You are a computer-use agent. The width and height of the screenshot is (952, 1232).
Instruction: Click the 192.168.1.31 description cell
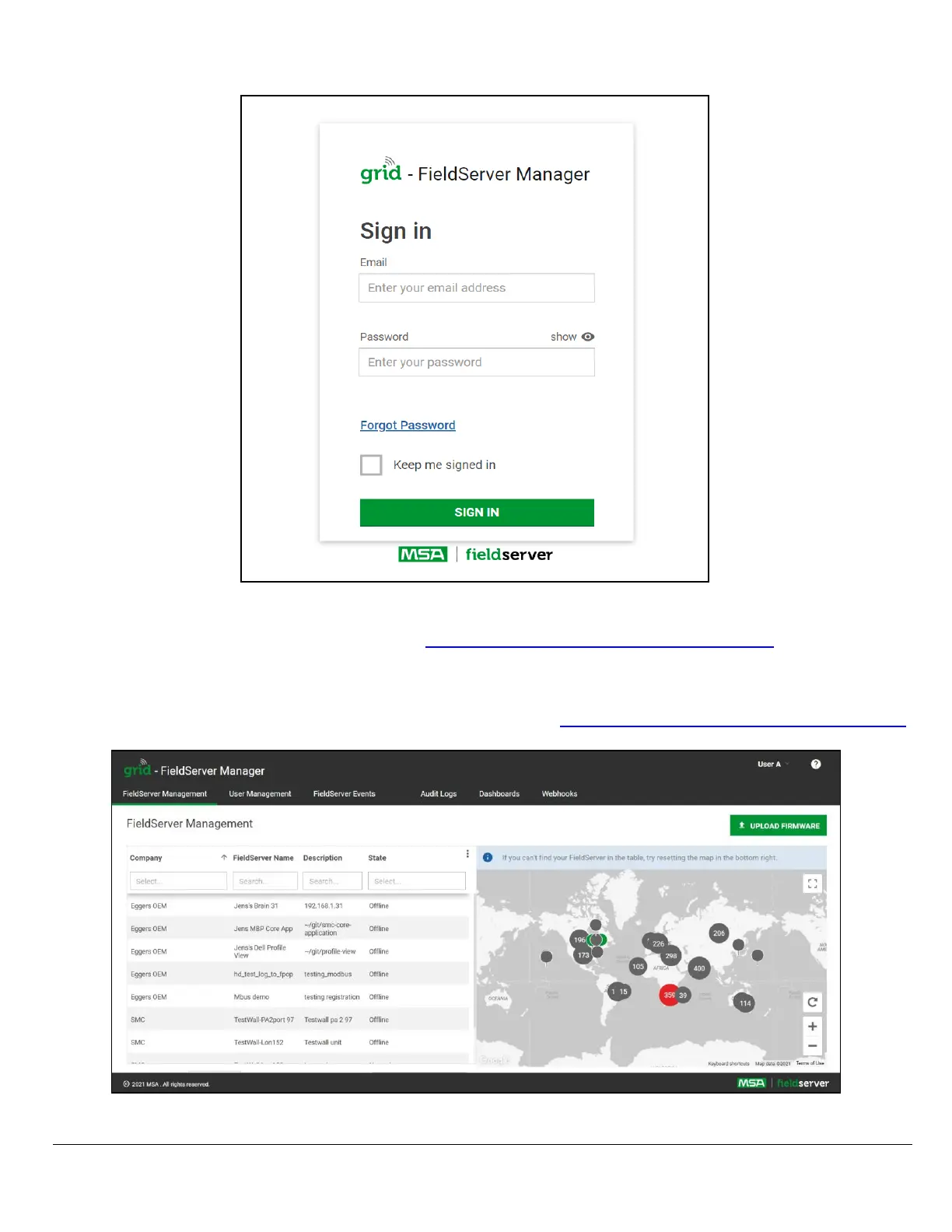324,906
